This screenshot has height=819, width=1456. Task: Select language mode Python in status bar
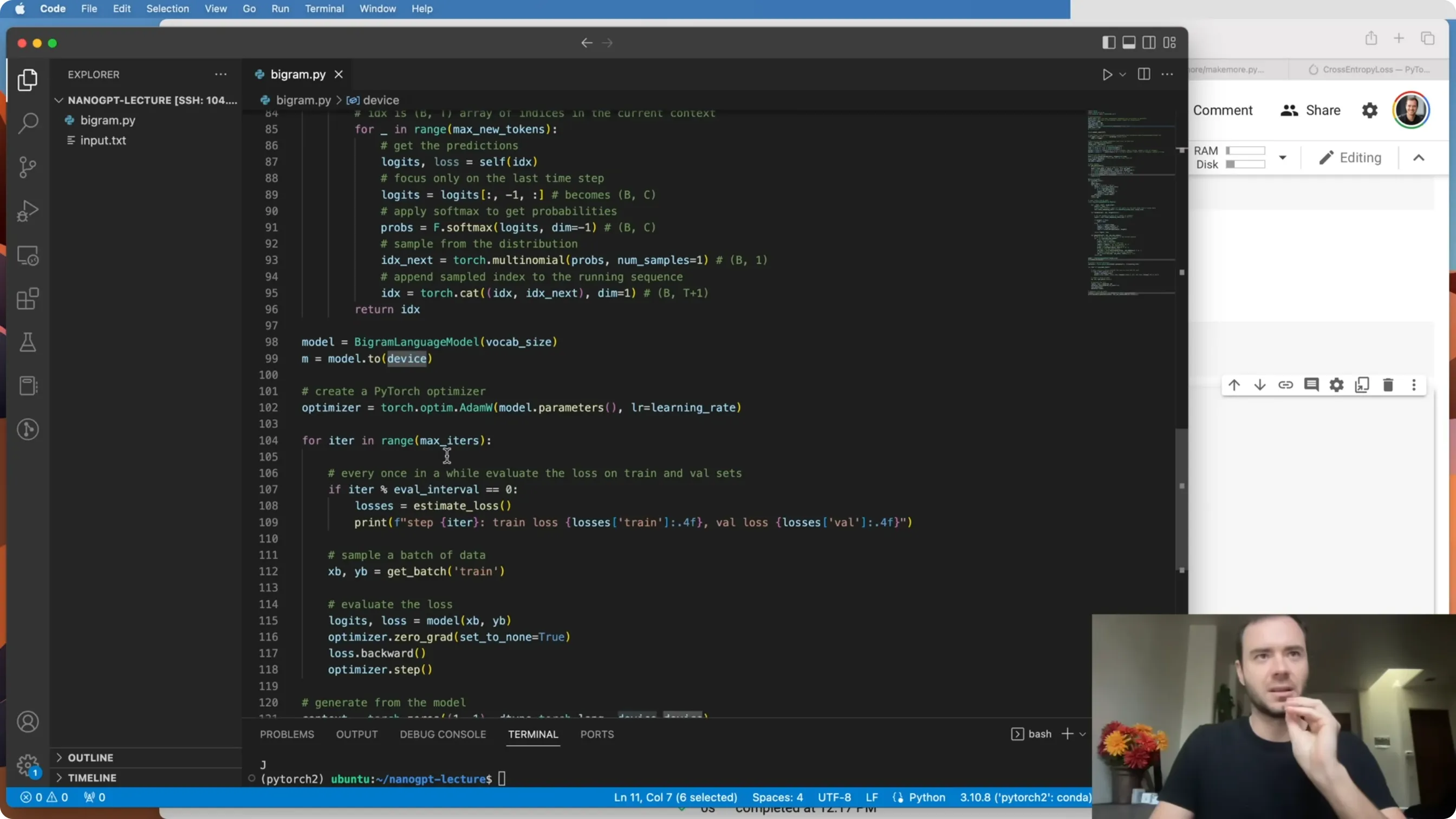click(x=927, y=797)
